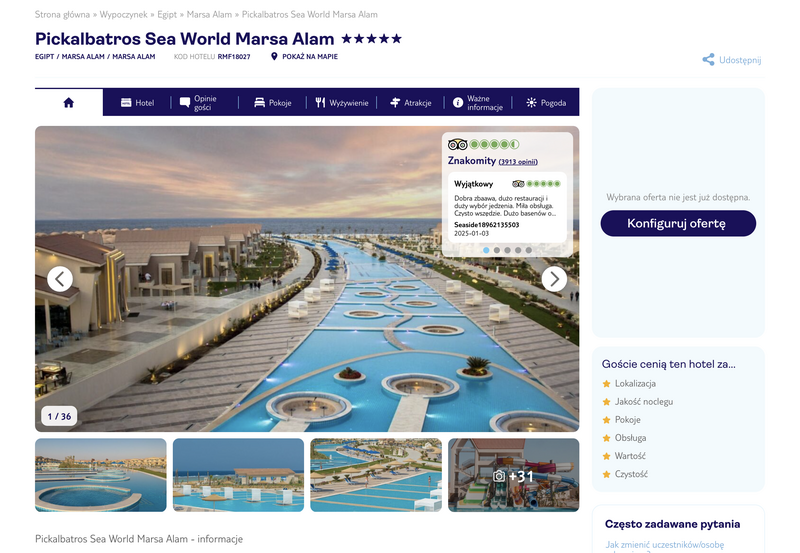800x553 pixels.
Task: Open the Ważne informacje tab
Action: point(478,103)
